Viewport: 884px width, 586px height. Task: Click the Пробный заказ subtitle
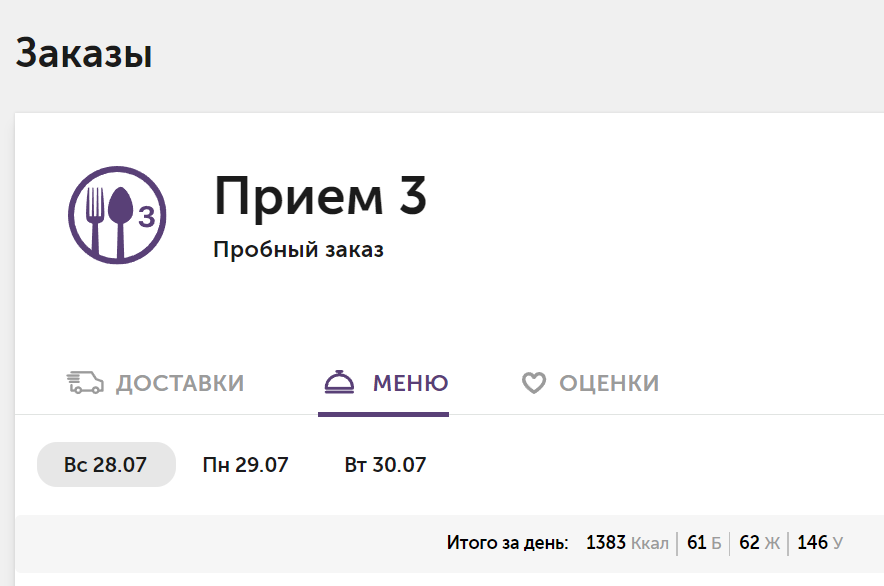pyautogui.click(x=298, y=249)
